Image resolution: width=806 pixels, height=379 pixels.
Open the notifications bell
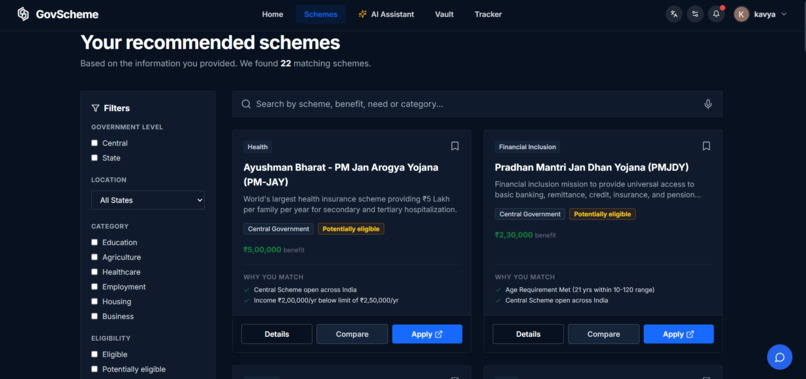coord(716,14)
